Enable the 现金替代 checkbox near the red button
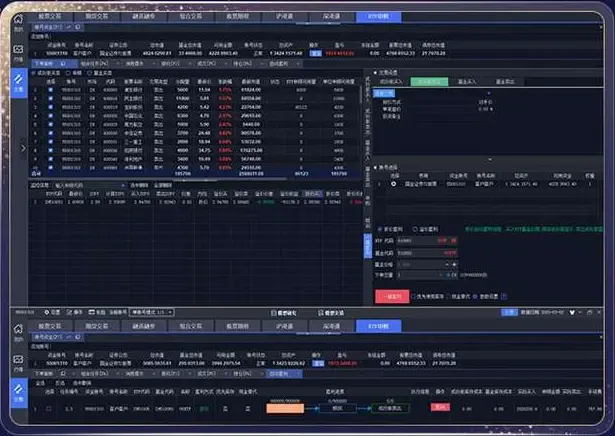 click(449, 296)
